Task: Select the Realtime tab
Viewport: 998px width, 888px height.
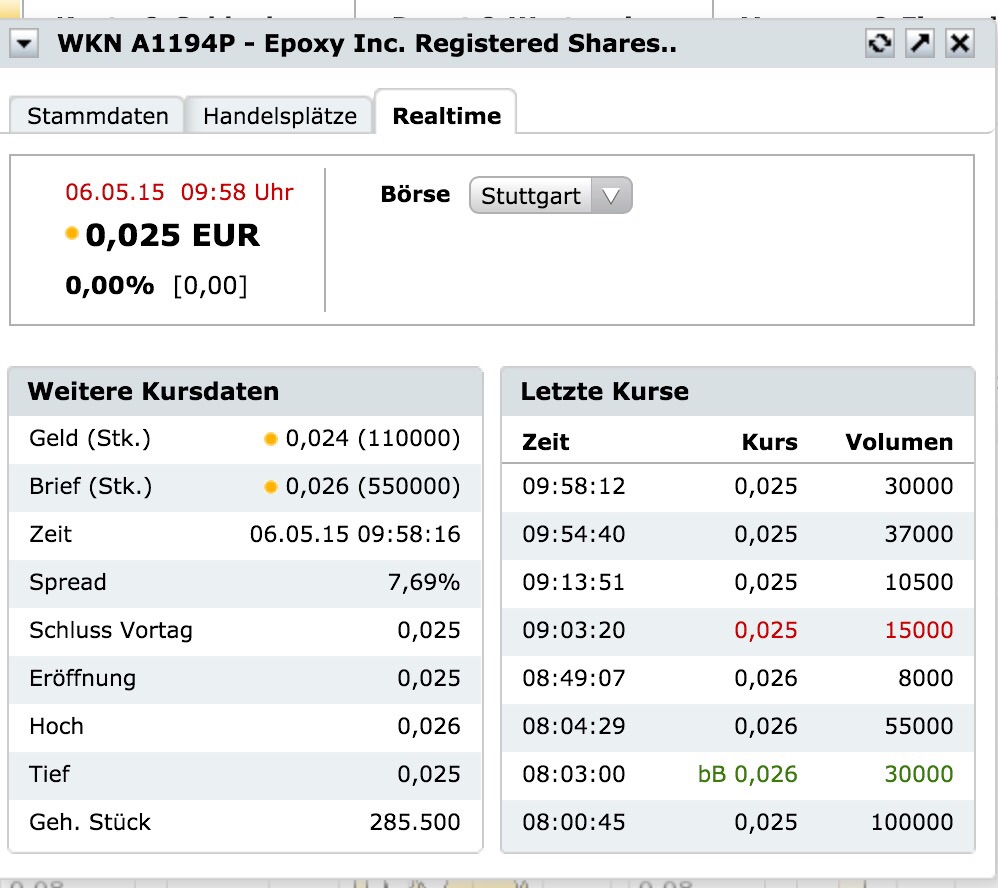Action: pos(446,116)
